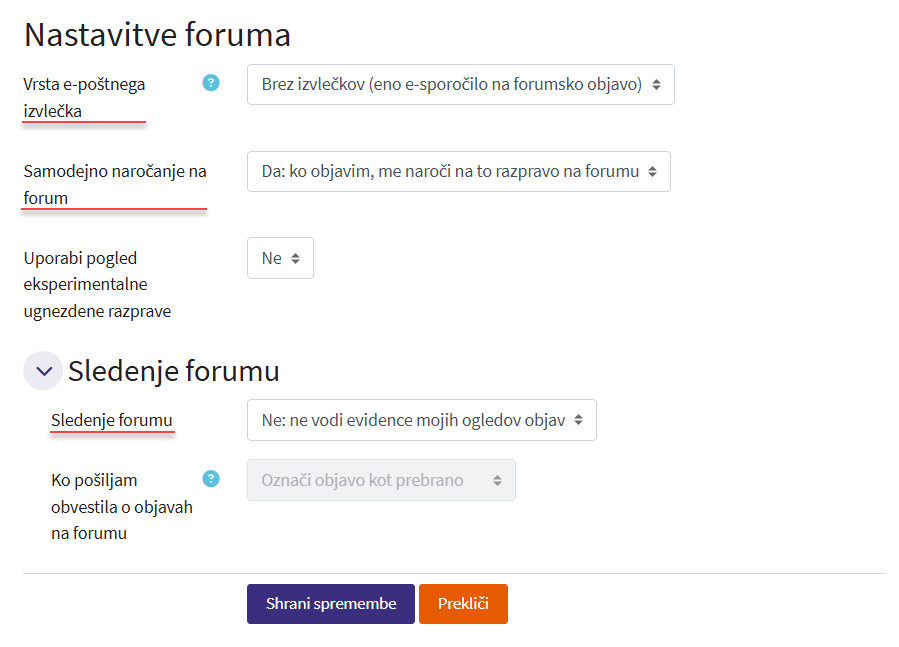Click the Nastavitve foruma page heading
899x647 pixels.
click(157, 35)
